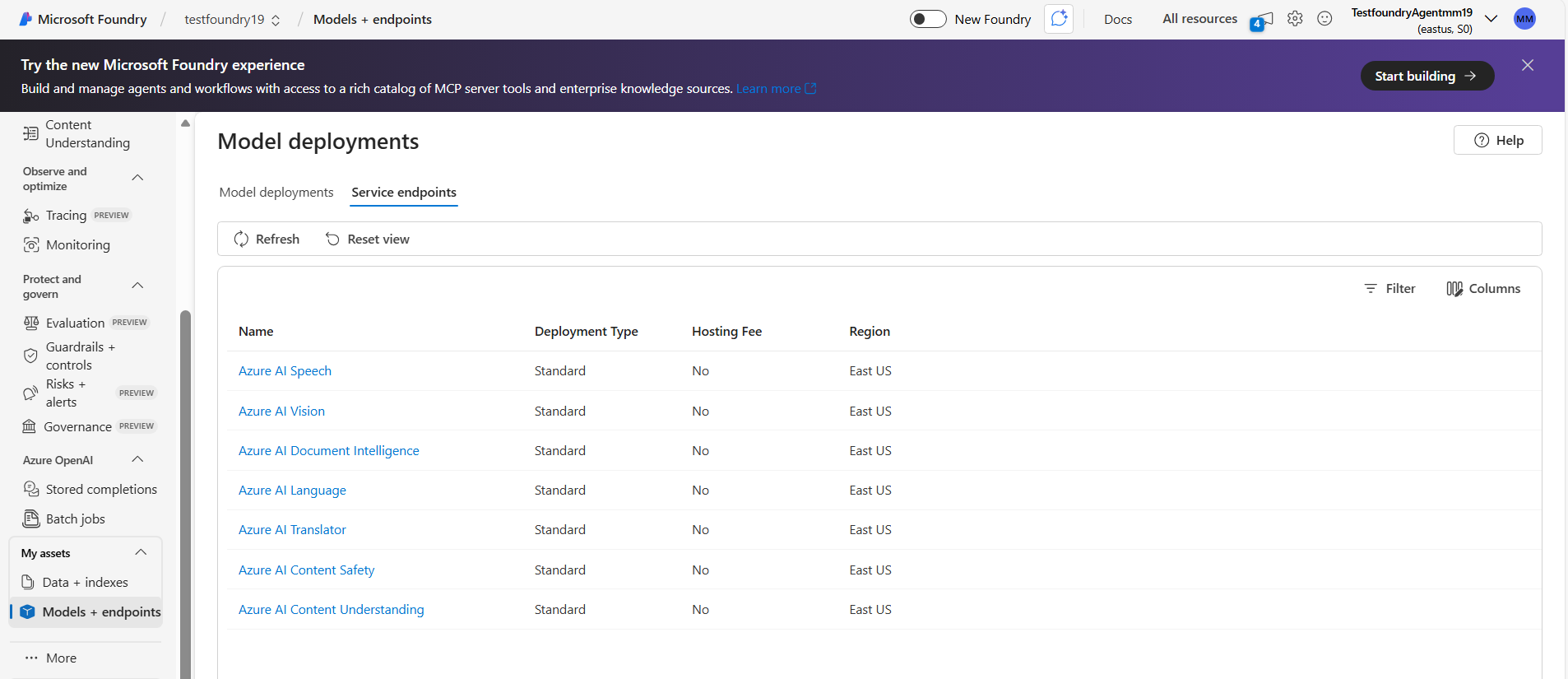Viewport: 1568px width, 679px height.
Task: Collapse the Azure OpenAI section
Action: coord(137,459)
